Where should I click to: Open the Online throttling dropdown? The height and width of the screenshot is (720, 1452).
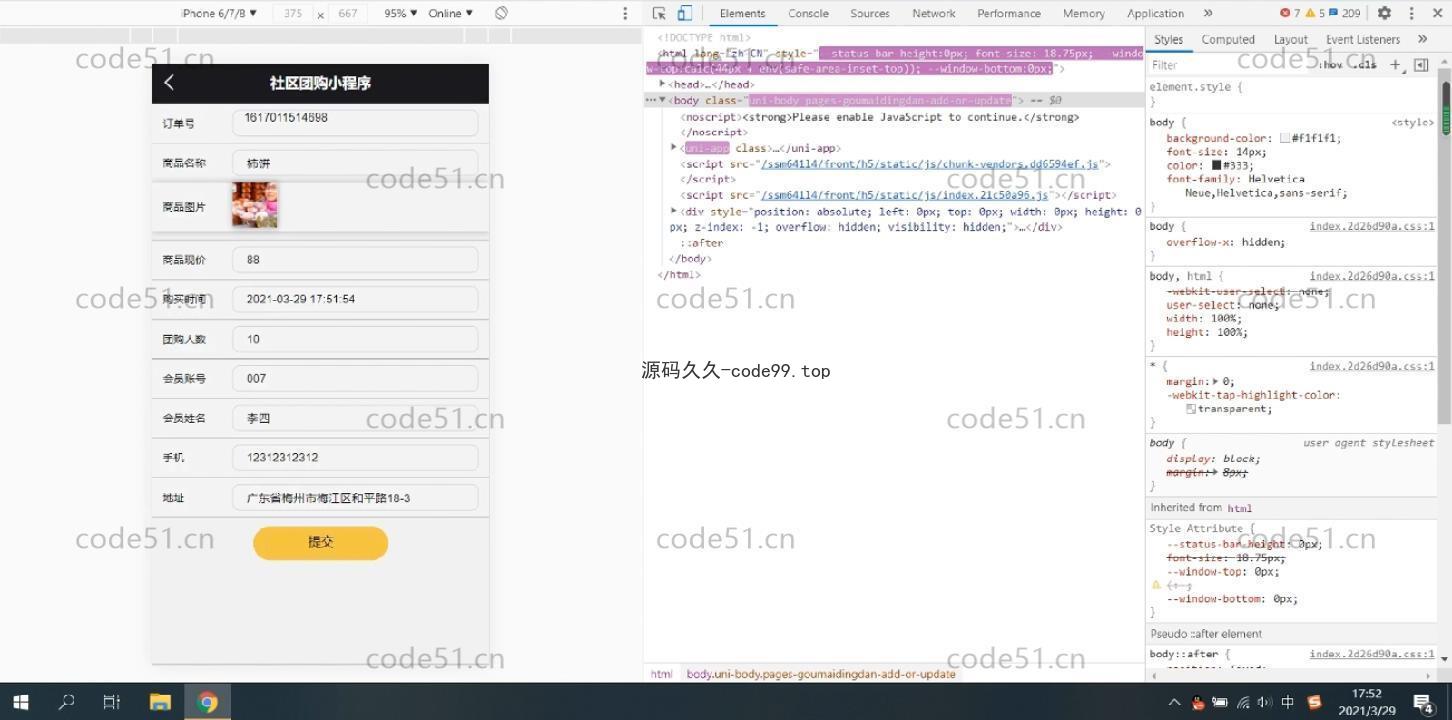[451, 13]
